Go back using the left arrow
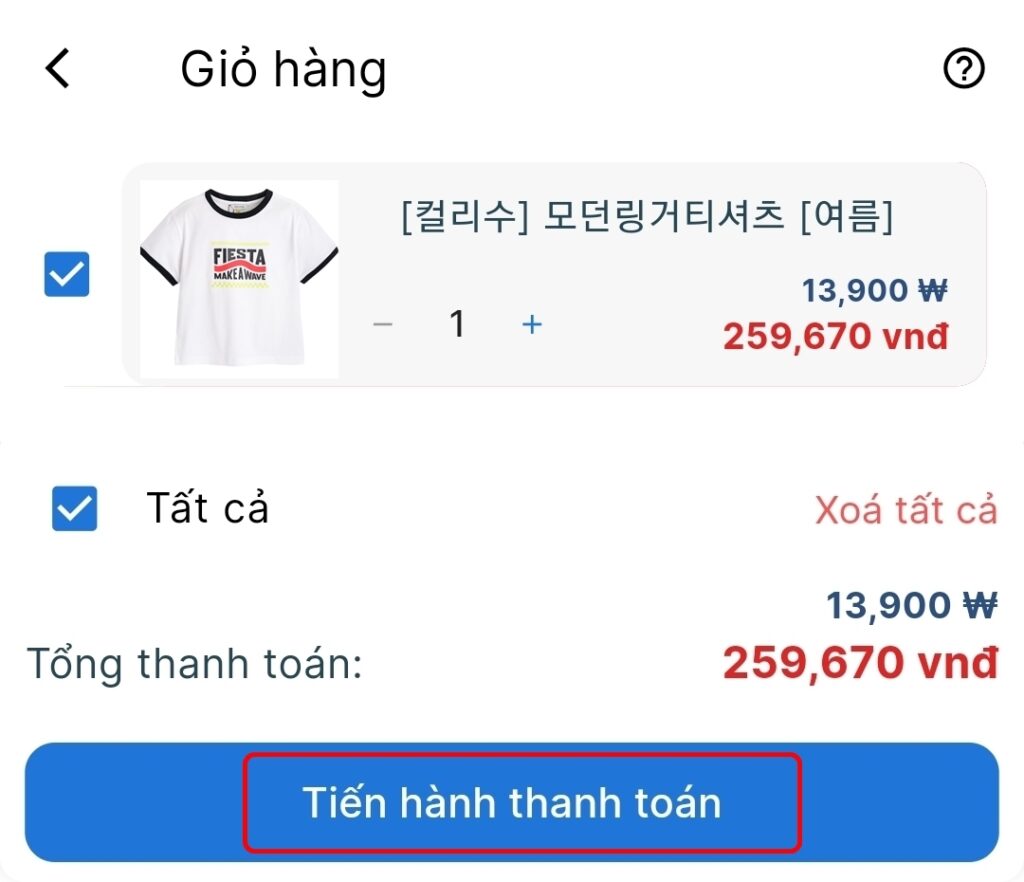 click(57, 68)
